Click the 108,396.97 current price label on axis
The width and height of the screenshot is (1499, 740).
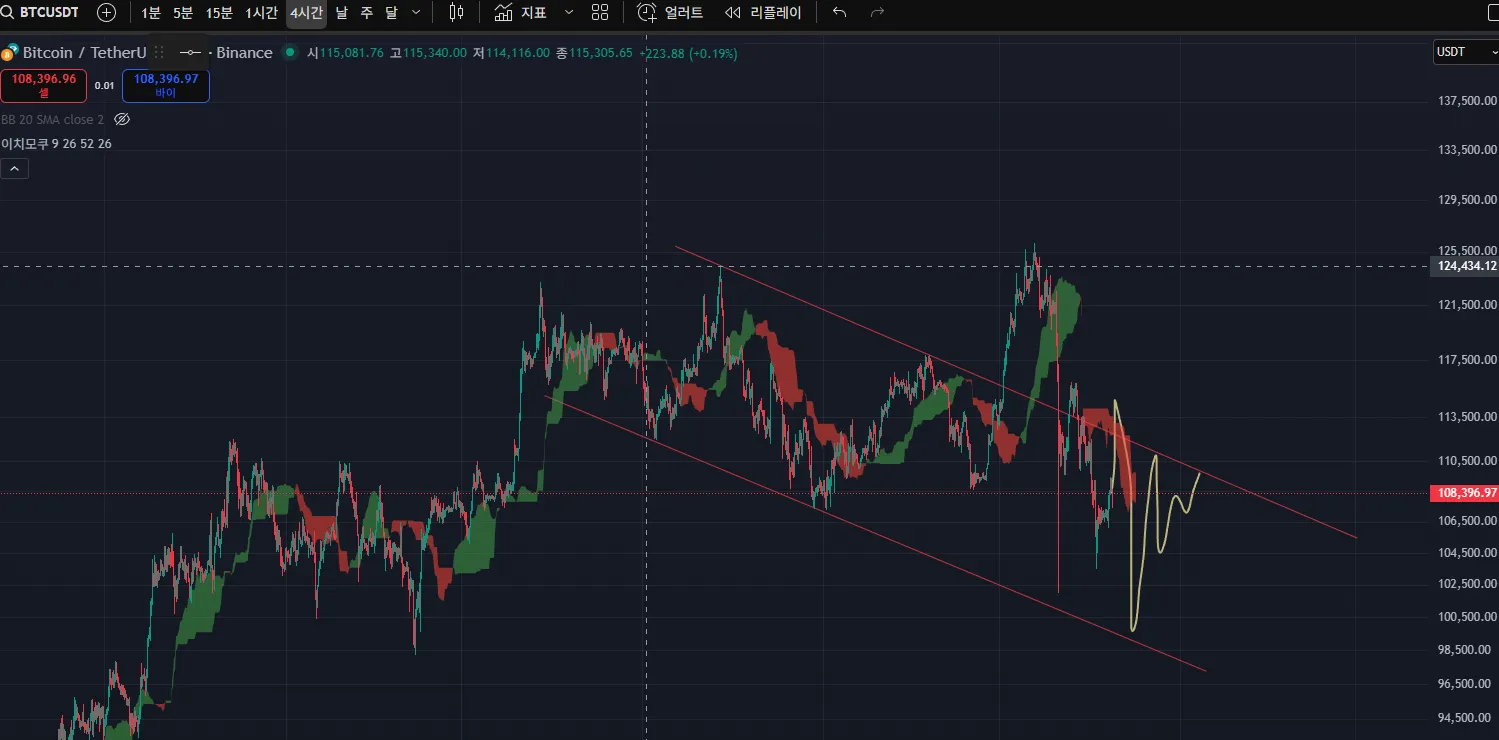(1466, 493)
